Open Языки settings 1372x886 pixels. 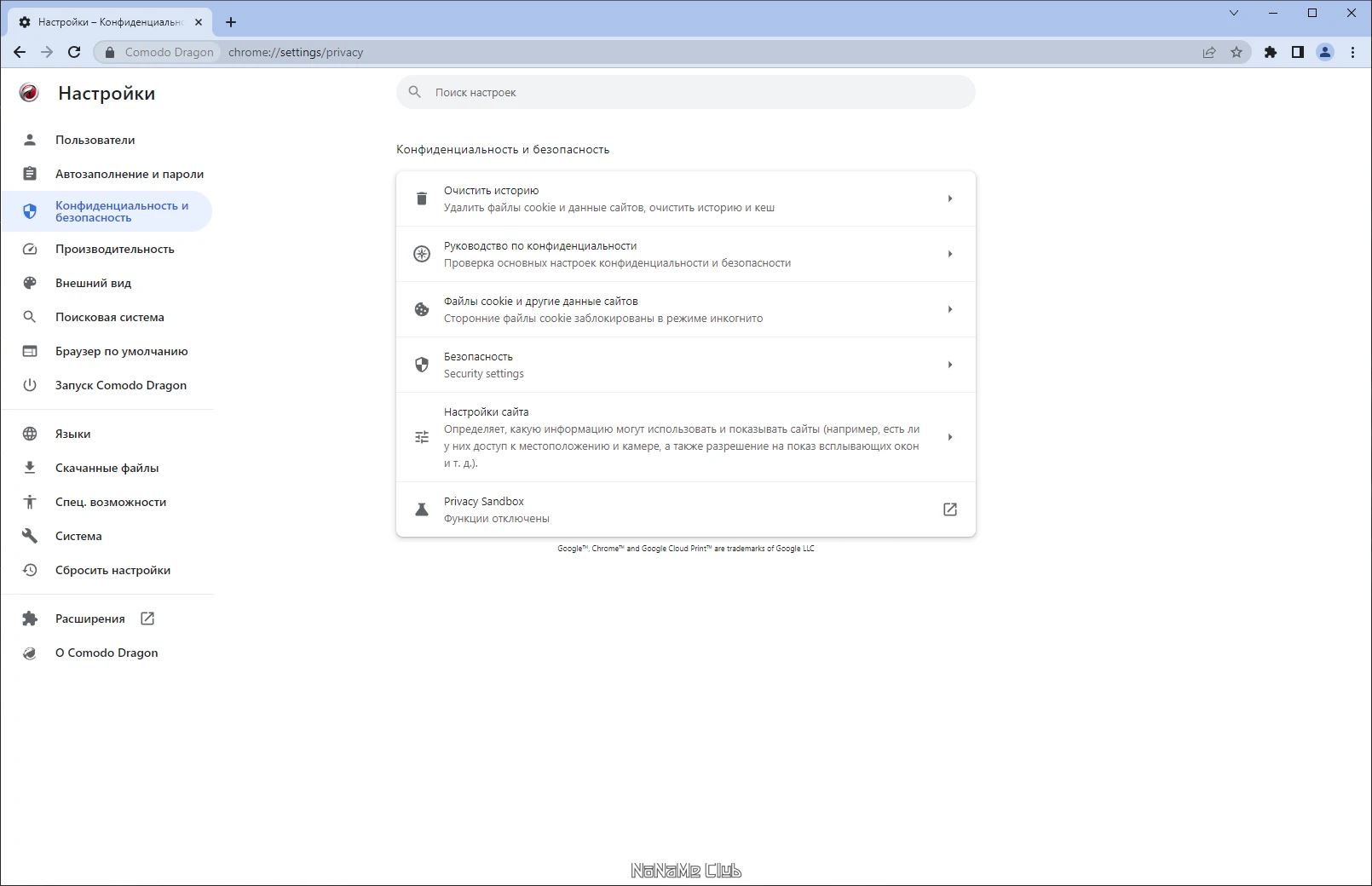[x=107, y=434]
